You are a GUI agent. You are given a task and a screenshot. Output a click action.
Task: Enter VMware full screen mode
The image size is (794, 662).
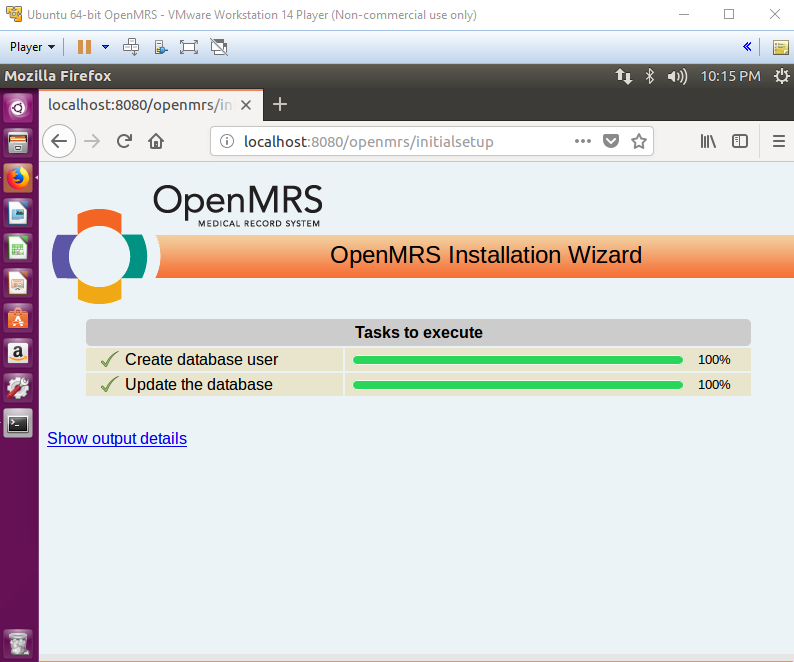click(189, 47)
